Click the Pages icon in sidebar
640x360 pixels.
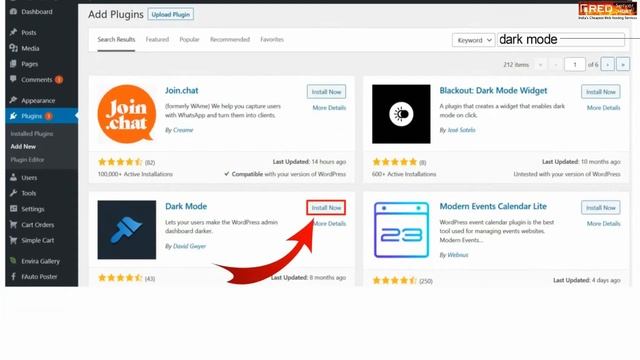(13, 64)
